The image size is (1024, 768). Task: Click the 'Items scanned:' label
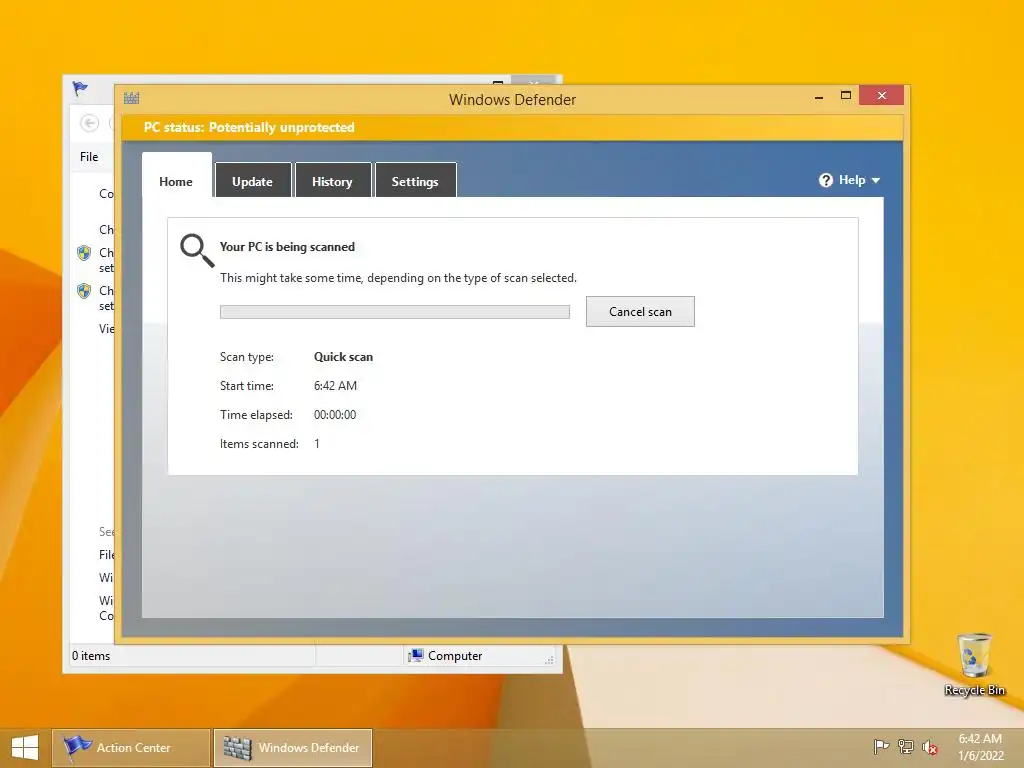(x=259, y=444)
